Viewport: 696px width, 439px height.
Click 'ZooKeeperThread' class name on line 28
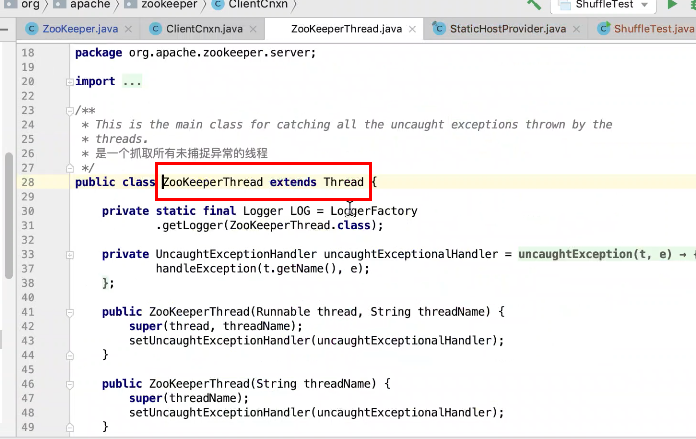click(213, 182)
